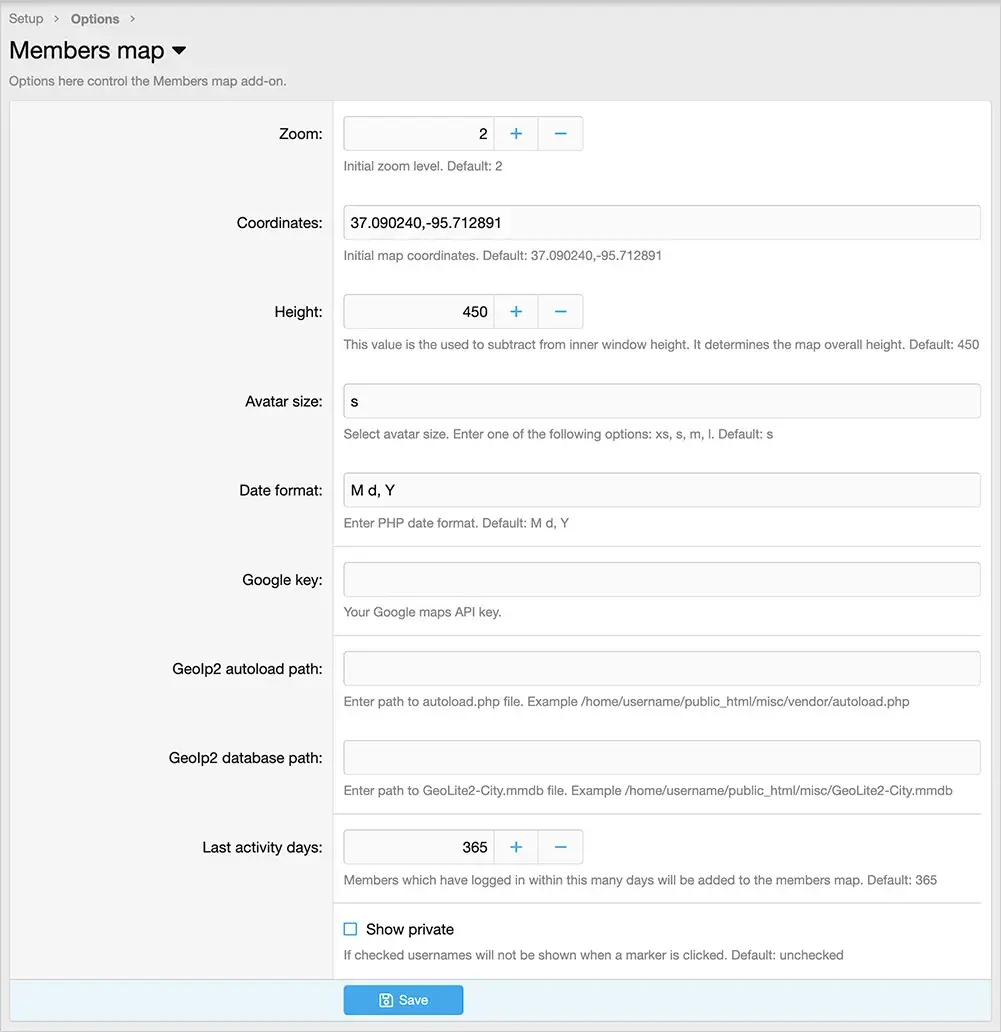Go to Setup in breadcrumb
The width and height of the screenshot is (1001, 1032).
tap(26, 19)
